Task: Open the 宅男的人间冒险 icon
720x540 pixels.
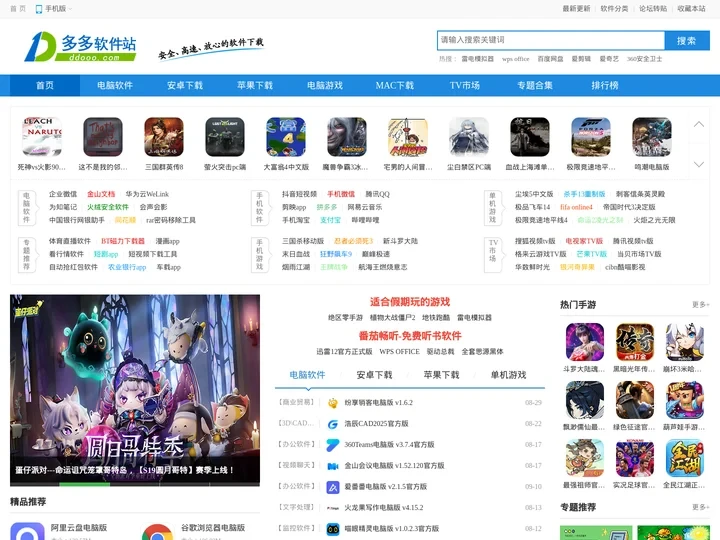Action: [408, 137]
